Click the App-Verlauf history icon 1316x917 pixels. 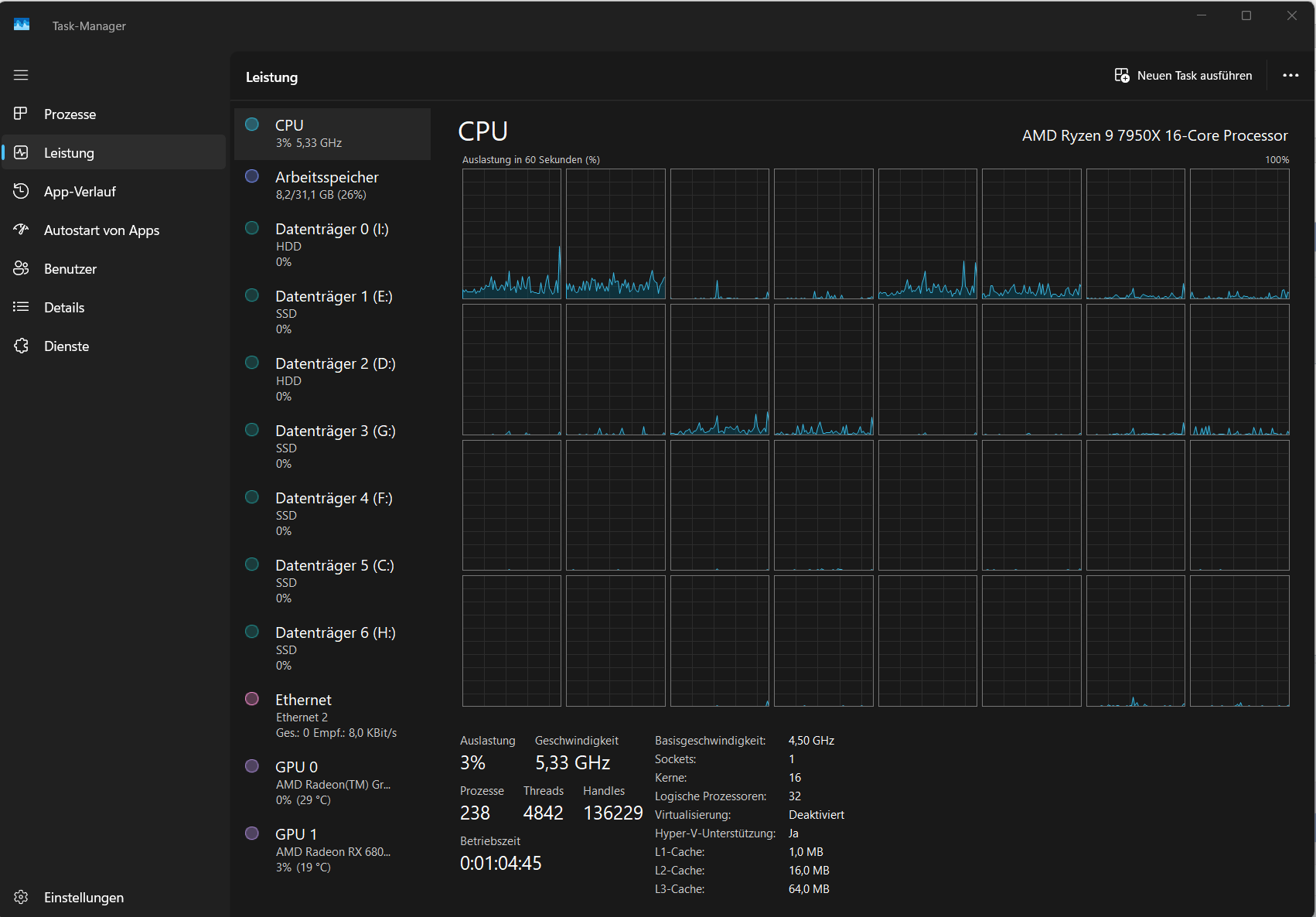(21, 191)
